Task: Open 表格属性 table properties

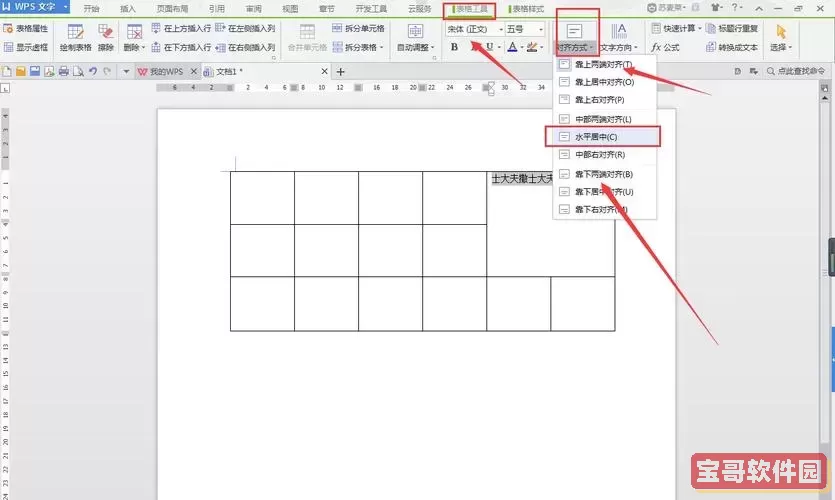Action: 26,29
